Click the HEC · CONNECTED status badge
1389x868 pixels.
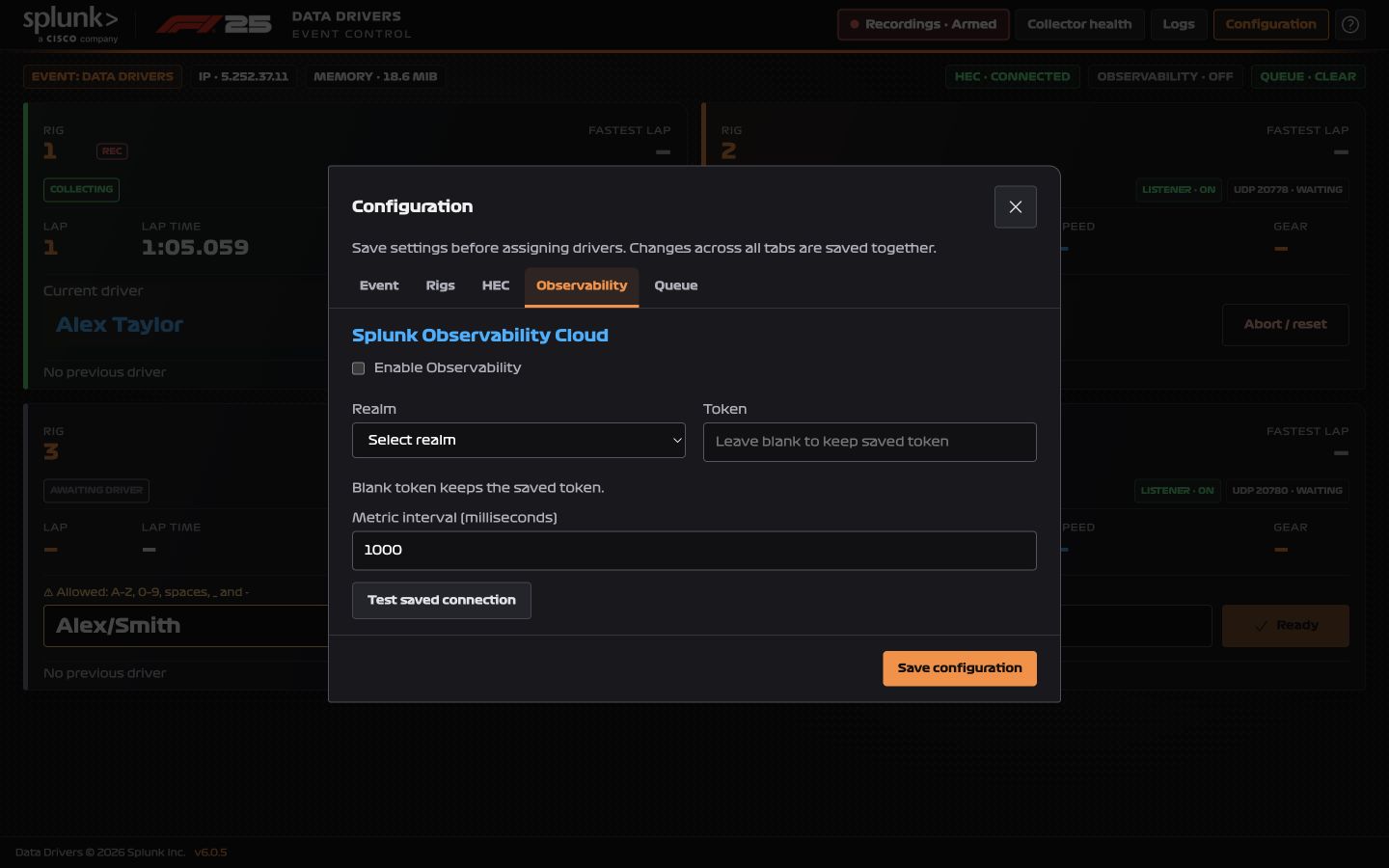point(1013,76)
